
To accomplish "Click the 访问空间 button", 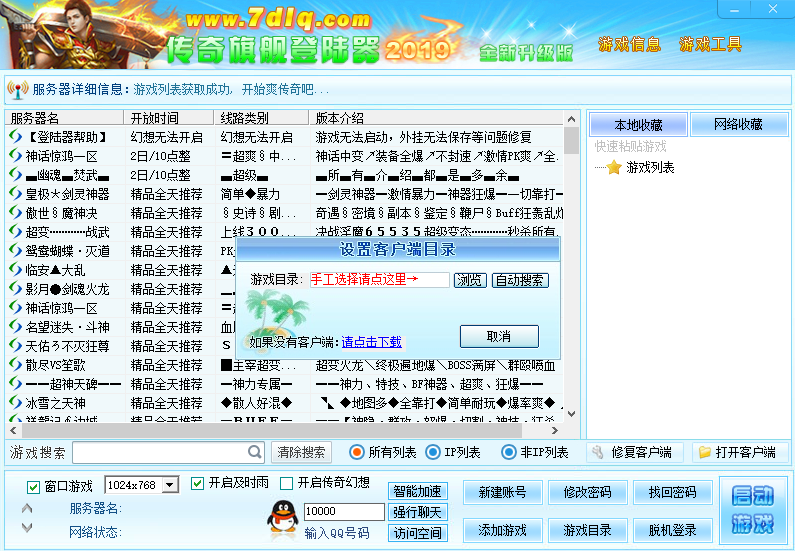I will (x=418, y=533).
